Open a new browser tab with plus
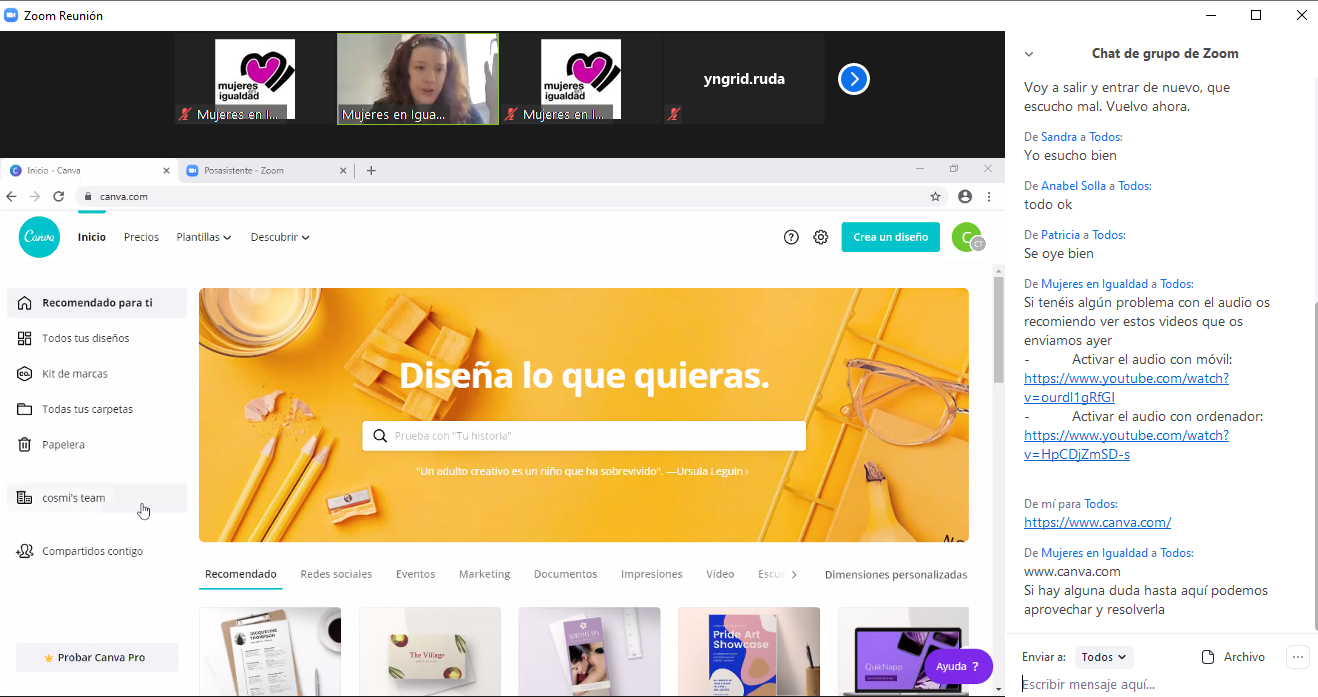This screenshot has width=1318, height=697. coord(371,170)
